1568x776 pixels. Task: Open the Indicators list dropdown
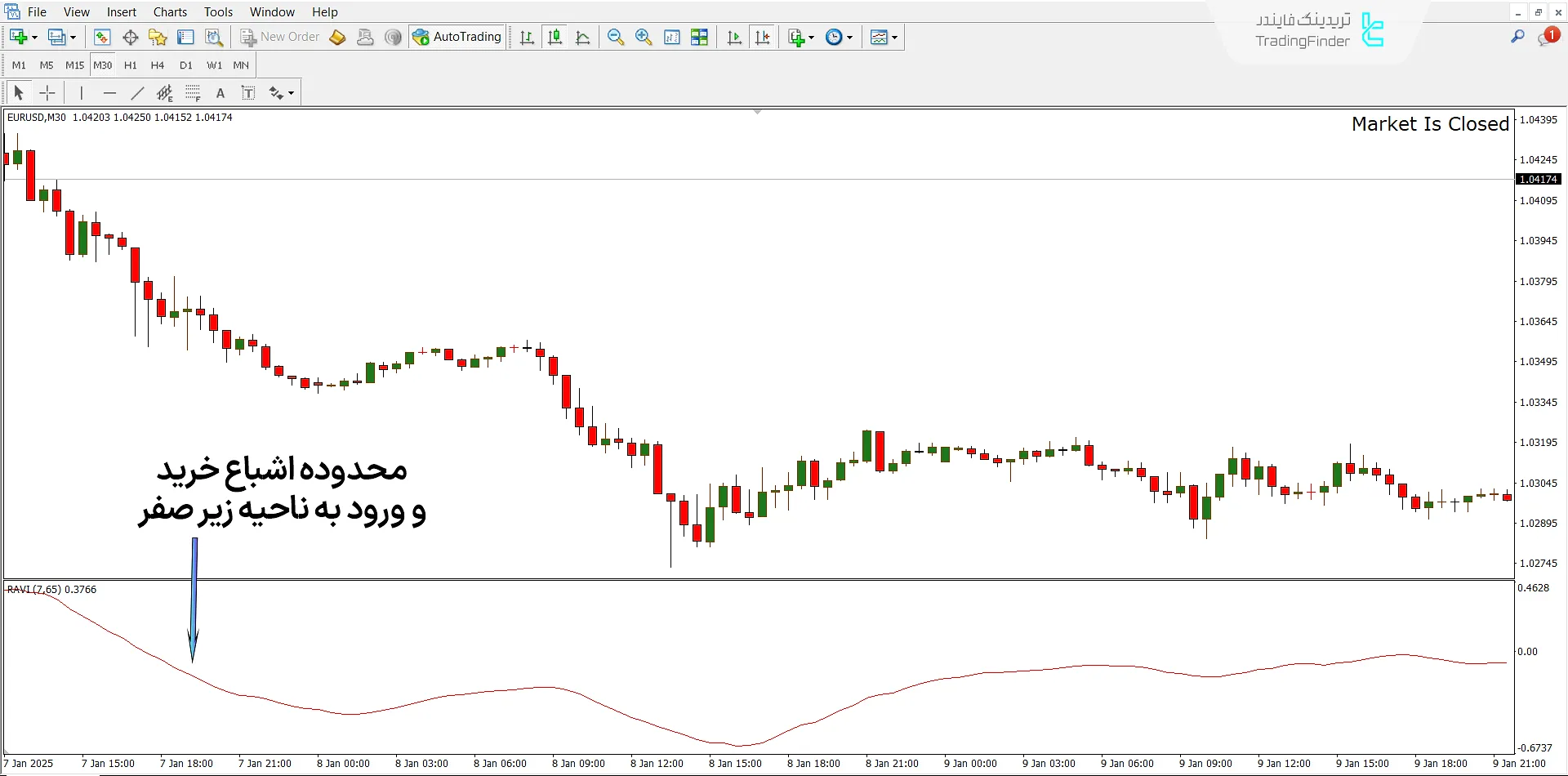(811, 38)
